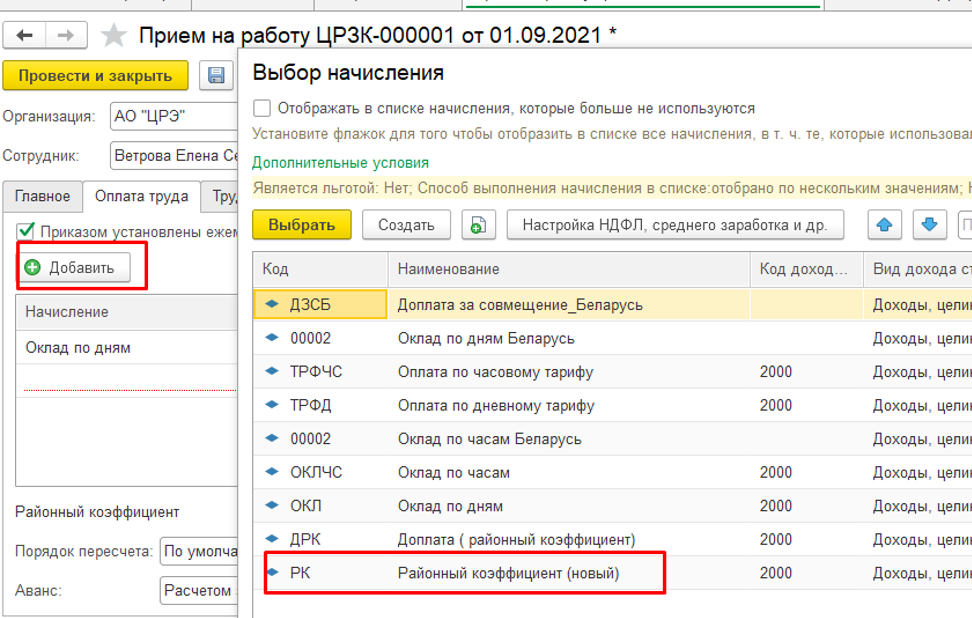972x618 pixels.
Task: Move accrual up with the blue up arrow
Action: tap(884, 224)
